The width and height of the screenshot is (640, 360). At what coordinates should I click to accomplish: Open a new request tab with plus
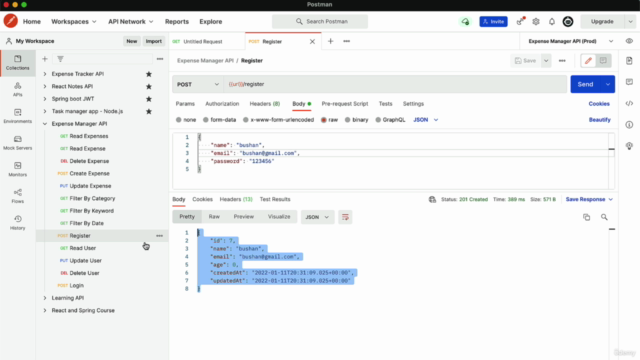(x=330, y=41)
